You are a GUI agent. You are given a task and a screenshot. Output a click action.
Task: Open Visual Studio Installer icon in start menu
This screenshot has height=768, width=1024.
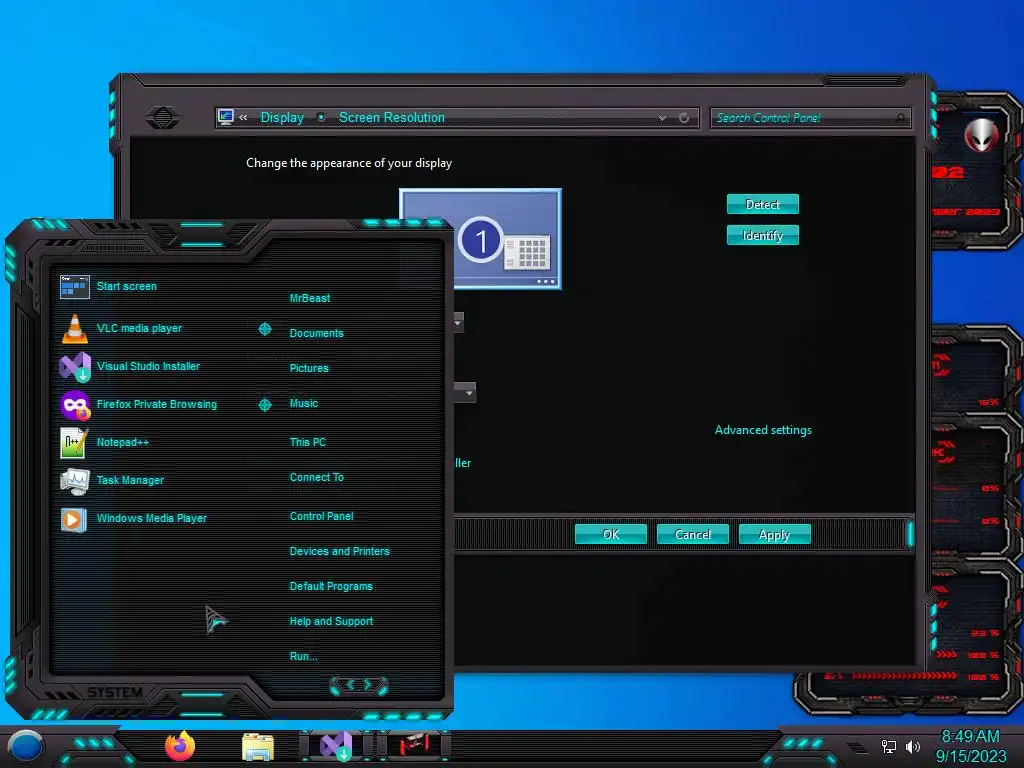coord(75,367)
